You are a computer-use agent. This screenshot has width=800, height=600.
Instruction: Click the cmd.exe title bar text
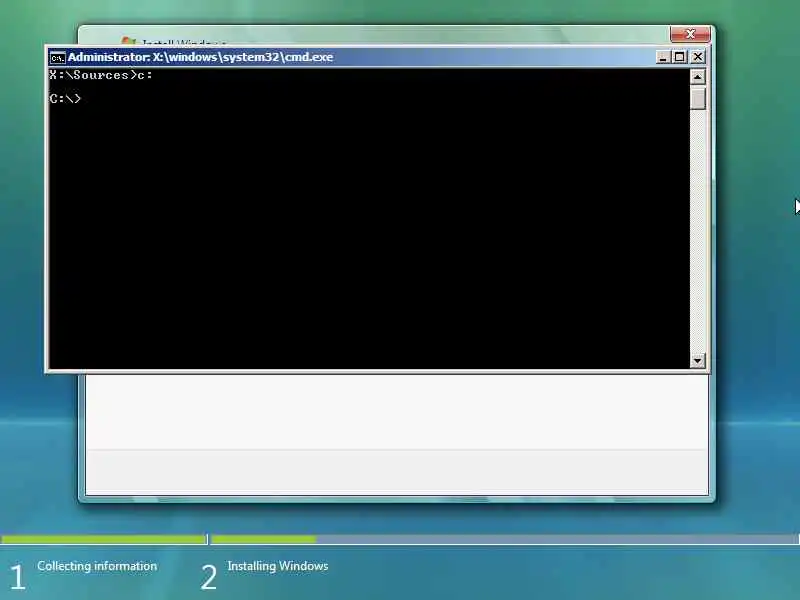201,57
